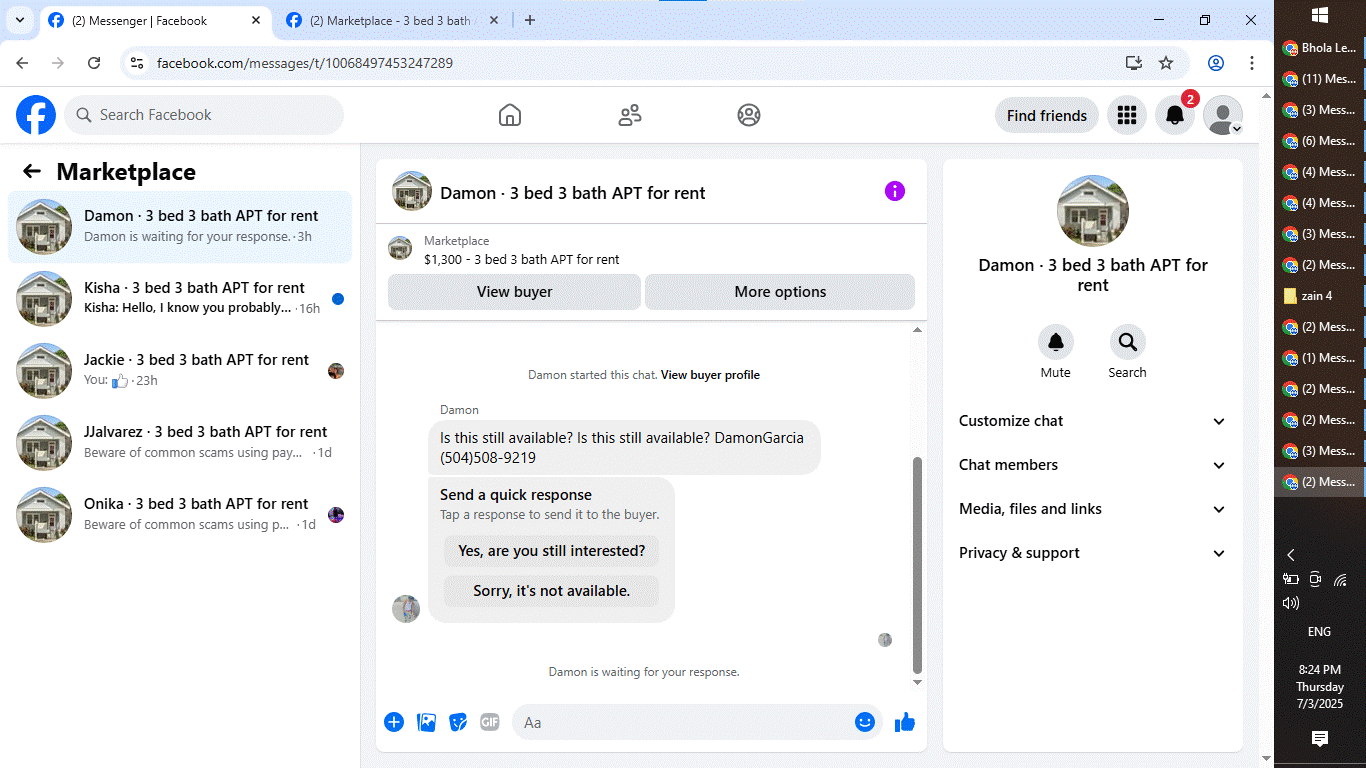Click Damon's large profile picture in side panel
This screenshot has width=1366, height=768.
coord(1093,211)
